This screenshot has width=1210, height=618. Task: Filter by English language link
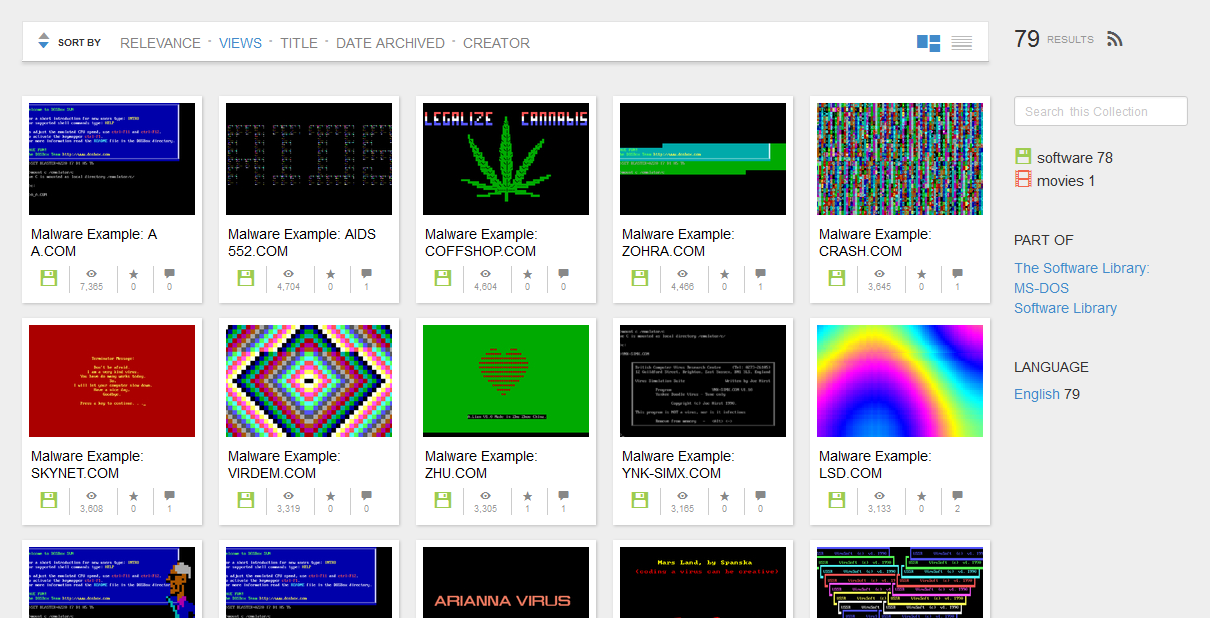[1036, 394]
